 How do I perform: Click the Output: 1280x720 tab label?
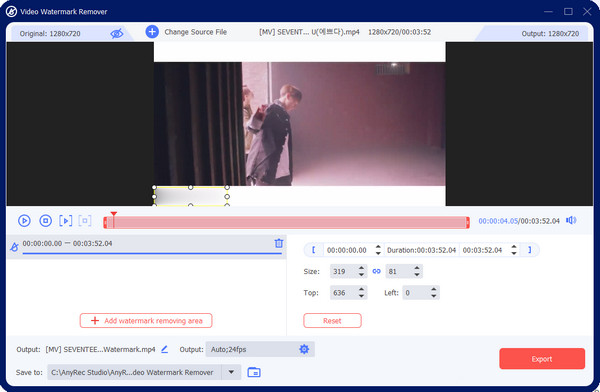coord(550,34)
